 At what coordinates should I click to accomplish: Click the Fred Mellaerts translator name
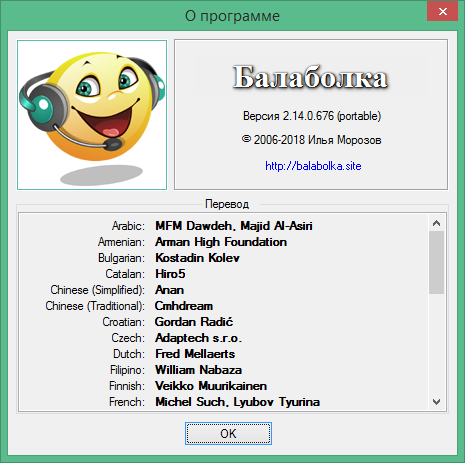(x=195, y=354)
